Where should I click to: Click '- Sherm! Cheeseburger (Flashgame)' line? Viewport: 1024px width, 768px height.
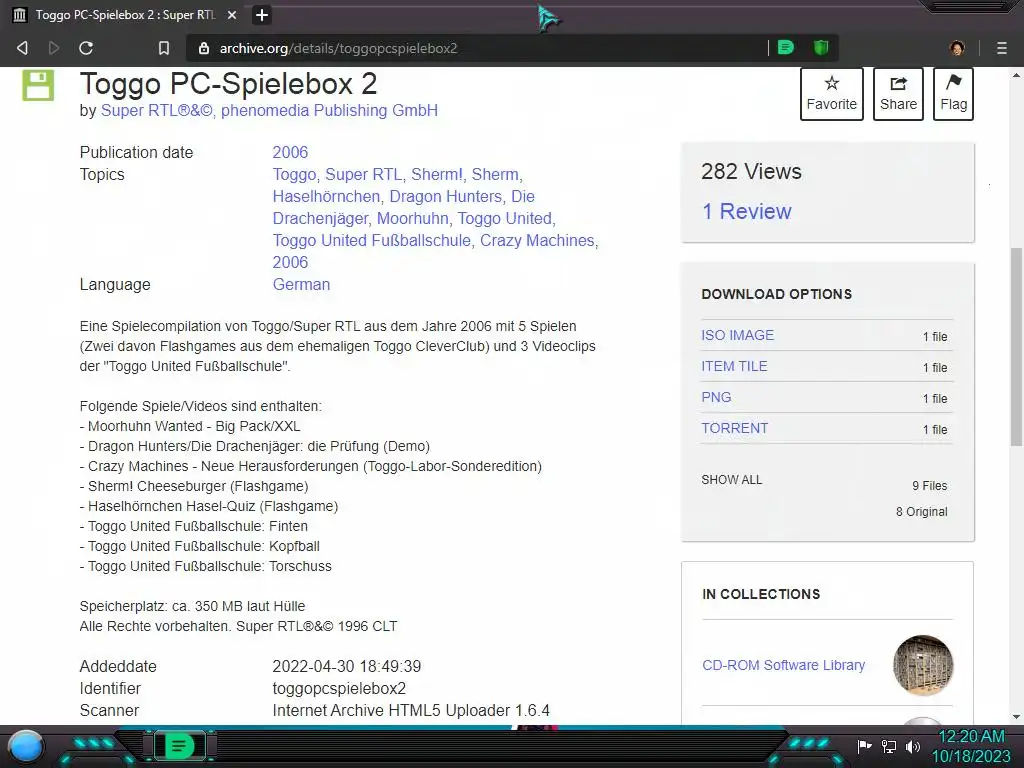tap(194, 487)
